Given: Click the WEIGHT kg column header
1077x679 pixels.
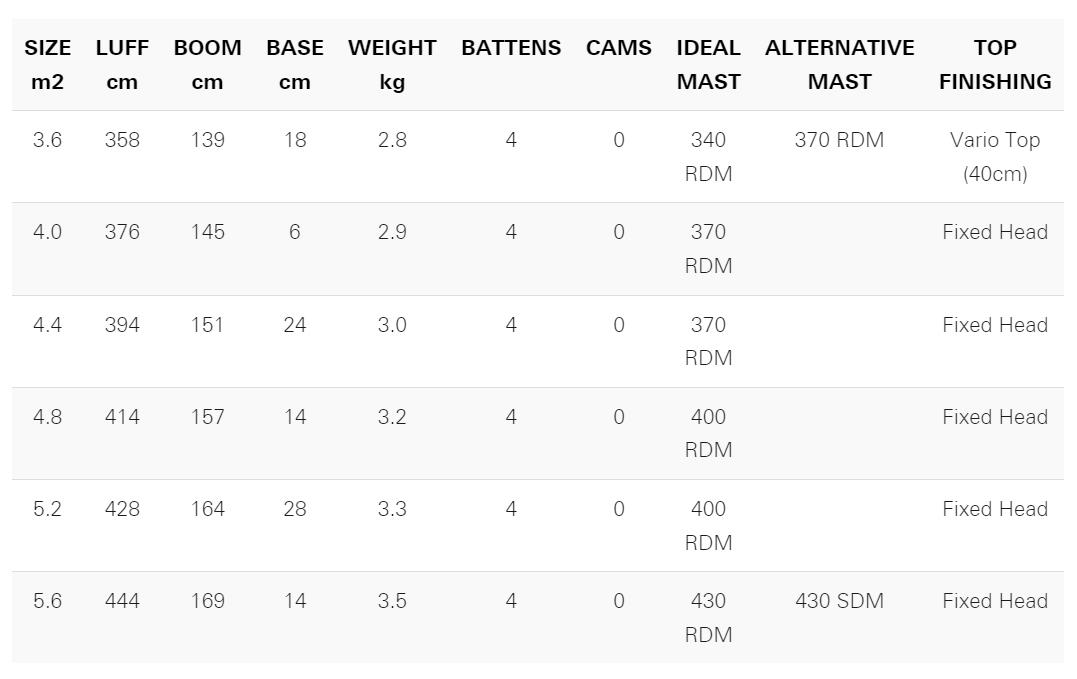Looking at the screenshot, I should [x=392, y=65].
